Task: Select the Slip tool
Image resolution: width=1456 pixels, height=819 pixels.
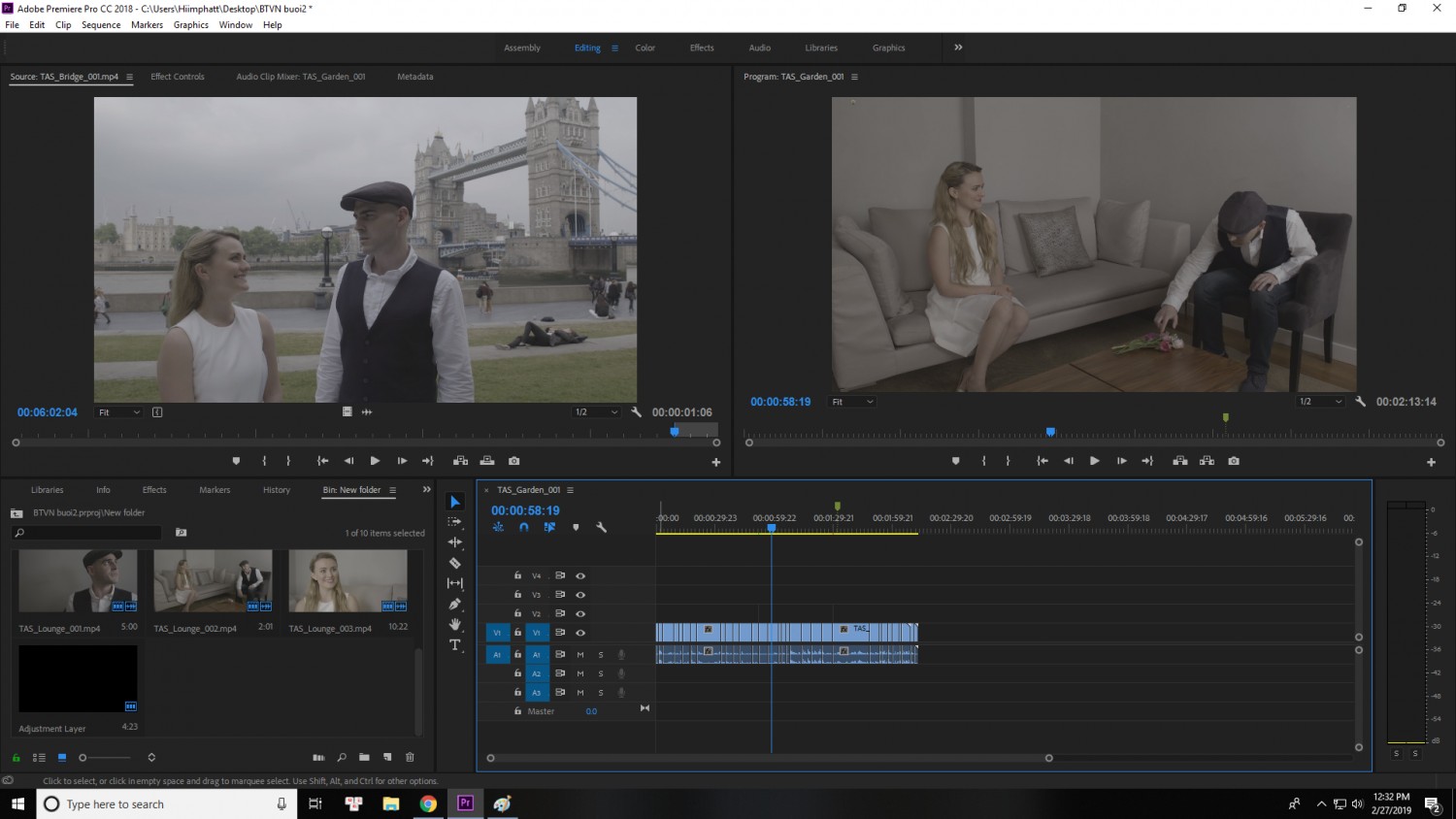Action: click(455, 583)
